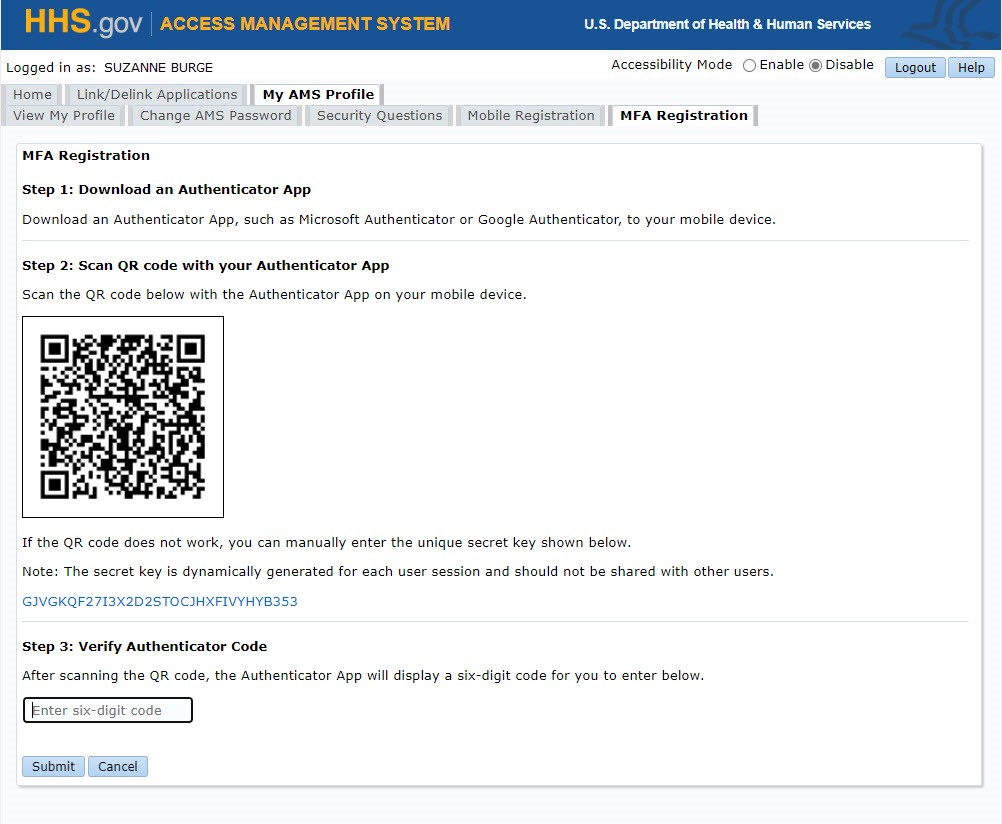The width and height of the screenshot is (1002, 824).
Task: Click the Logout button
Action: [x=914, y=67]
